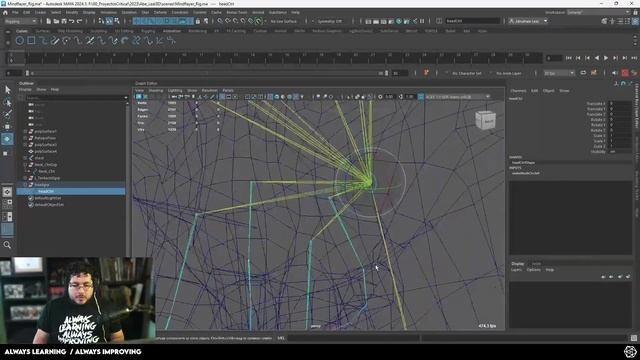640x360 pixels.
Task: Select the pencil curve tool on shelf
Action: 55,40
